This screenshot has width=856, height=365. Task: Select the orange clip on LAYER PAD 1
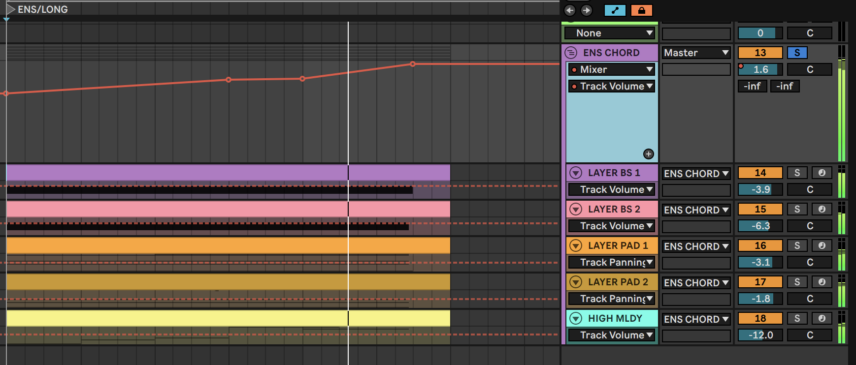tap(228, 246)
